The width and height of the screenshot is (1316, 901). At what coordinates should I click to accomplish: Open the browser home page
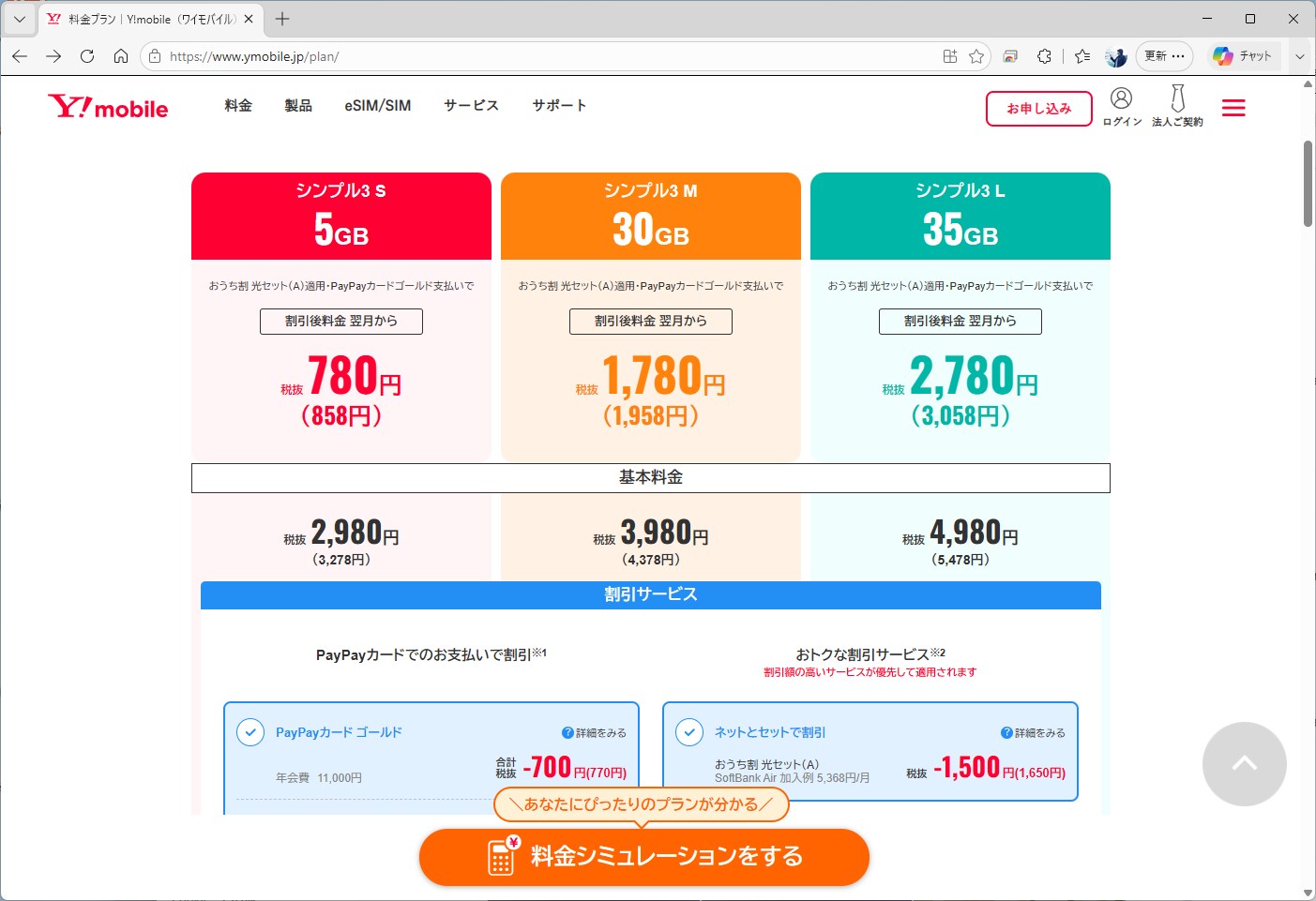click(121, 56)
